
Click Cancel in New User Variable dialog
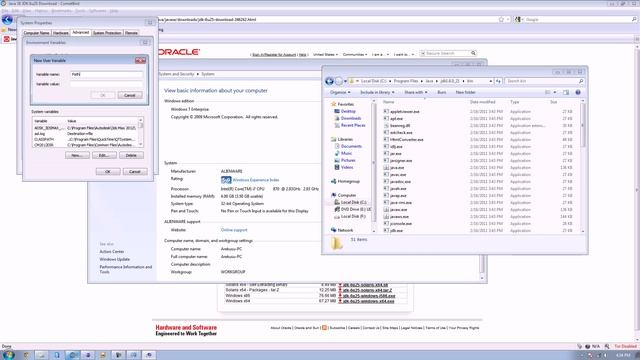pyautogui.click(x=130, y=95)
